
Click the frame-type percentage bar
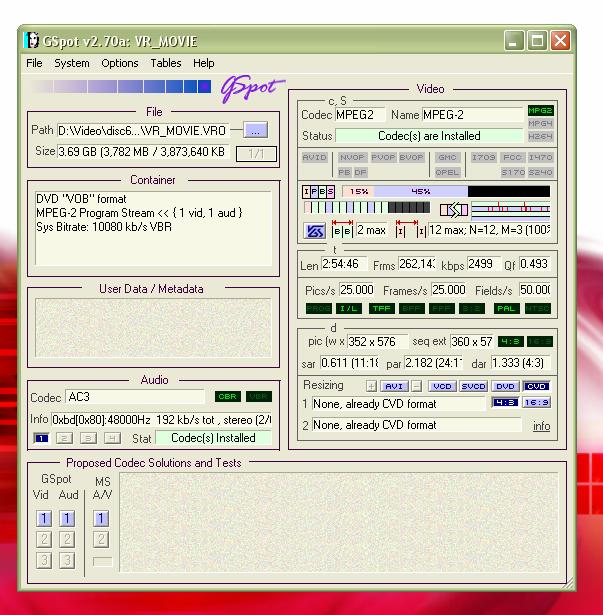coord(446,191)
